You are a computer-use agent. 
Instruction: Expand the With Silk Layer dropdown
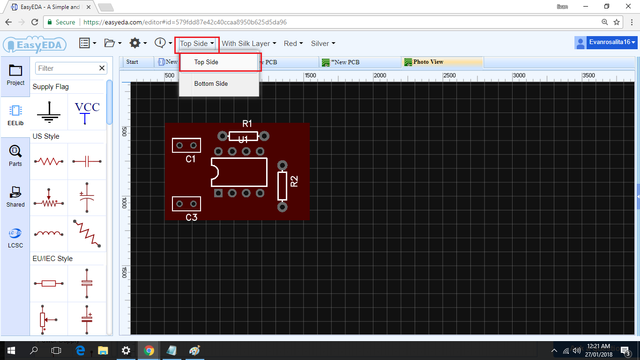pyautogui.click(x=249, y=43)
